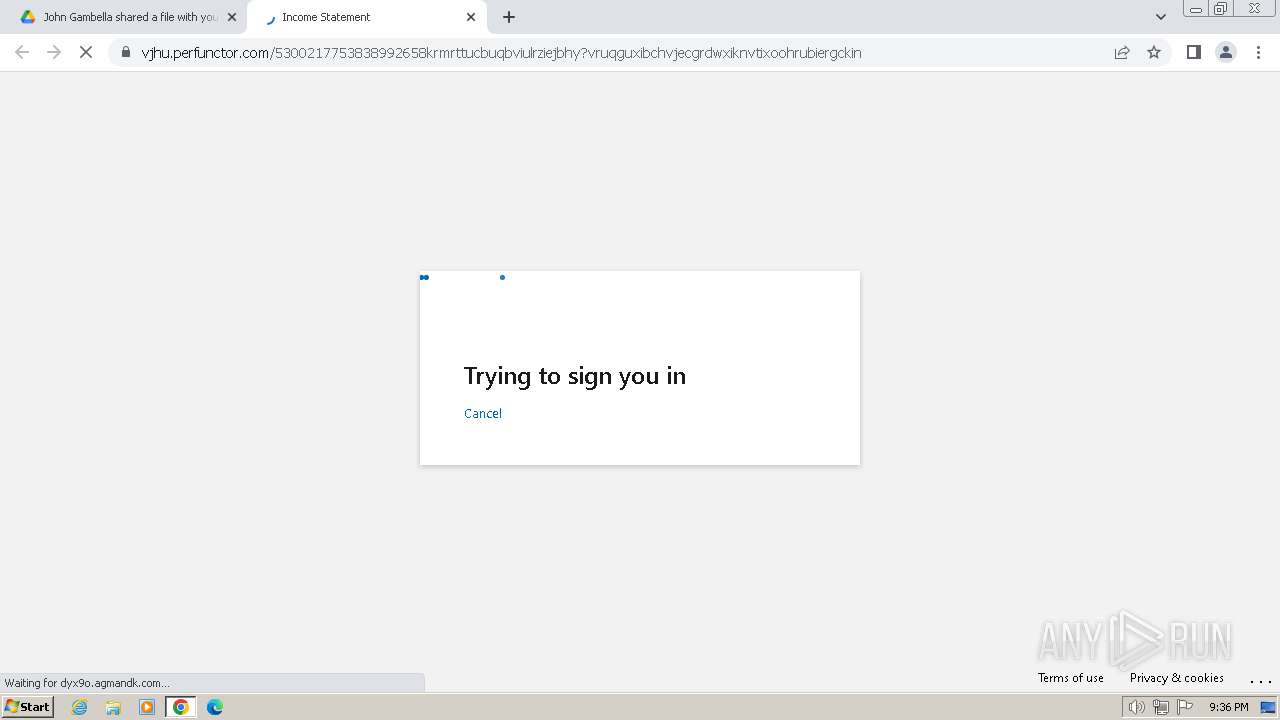Cancel the sign-in attempt

483,413
